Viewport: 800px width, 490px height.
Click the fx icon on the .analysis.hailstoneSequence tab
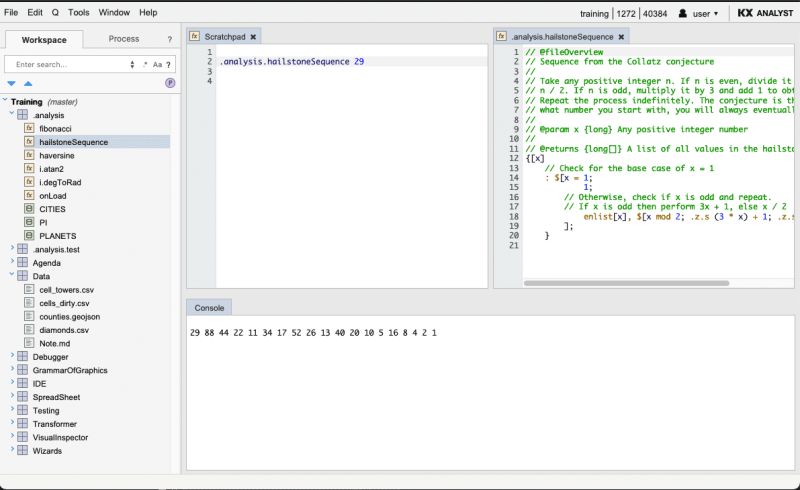502,36
